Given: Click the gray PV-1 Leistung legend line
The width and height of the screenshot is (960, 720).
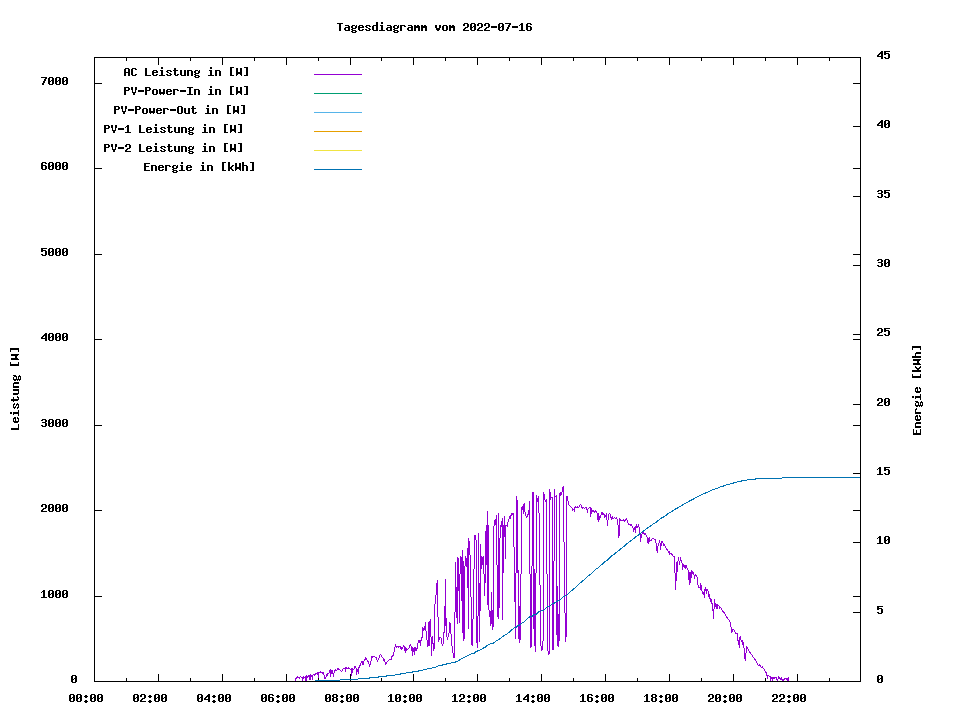Looking at the screenshot, I should (337, 131).
